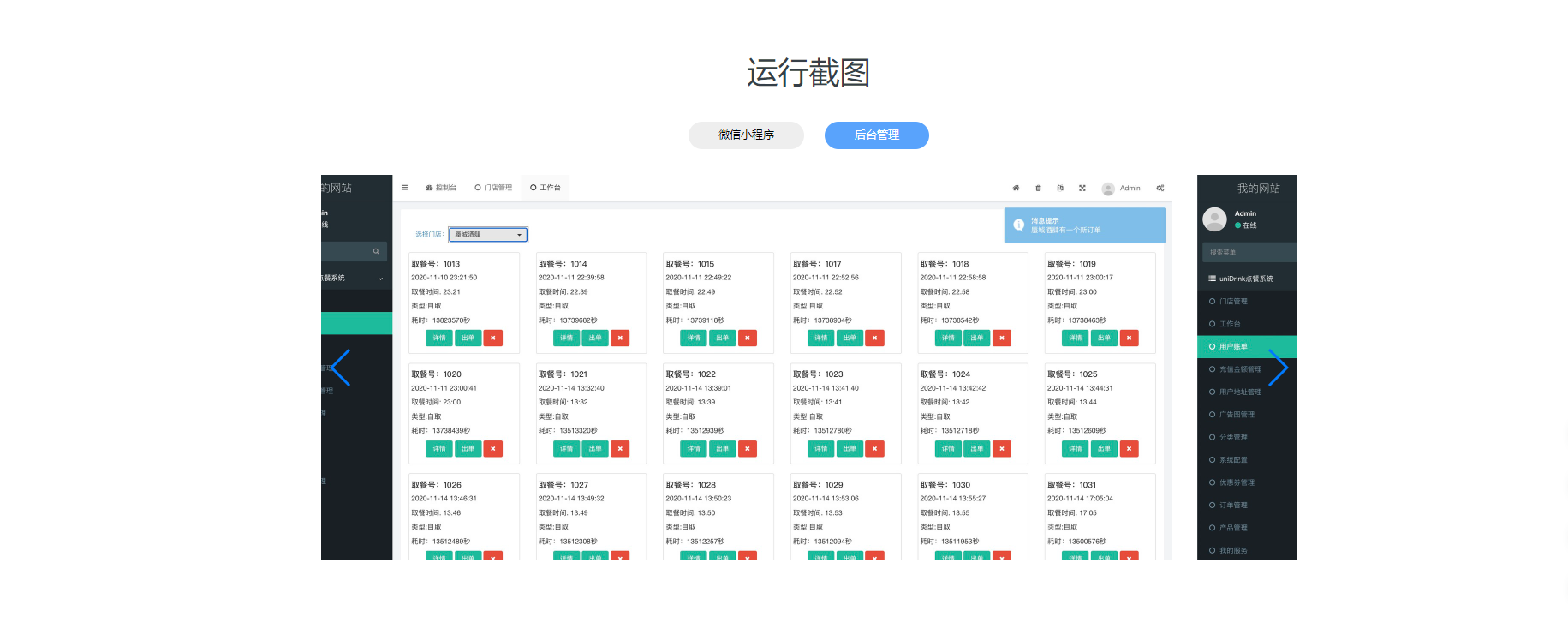The height and width of the screenshot is (617, 1568).
Task: Cancel order 1014 with red X
Action: pos(620,338)
